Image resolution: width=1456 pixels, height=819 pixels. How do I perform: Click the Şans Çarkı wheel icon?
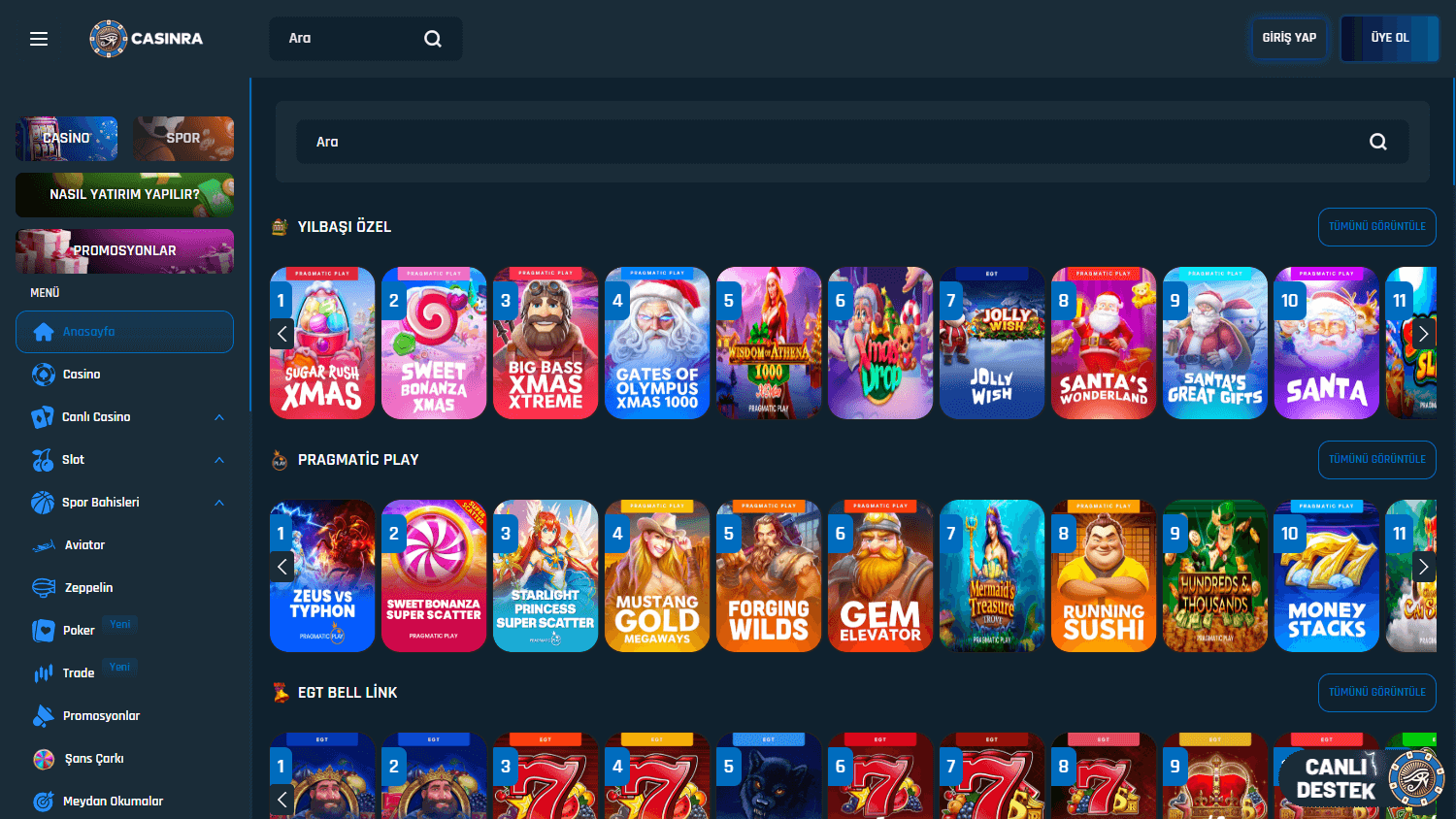[x=43, y=758]
